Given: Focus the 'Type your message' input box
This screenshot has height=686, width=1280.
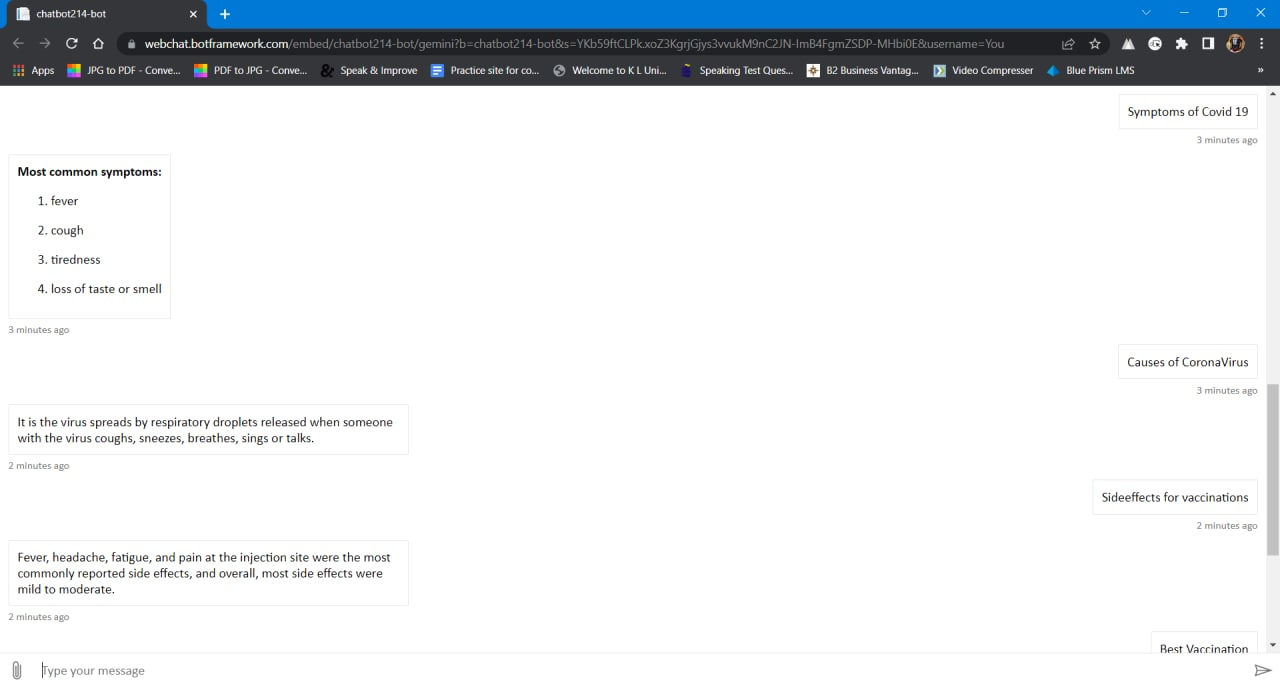Looking at the screenshot, I should coord(640,670).
